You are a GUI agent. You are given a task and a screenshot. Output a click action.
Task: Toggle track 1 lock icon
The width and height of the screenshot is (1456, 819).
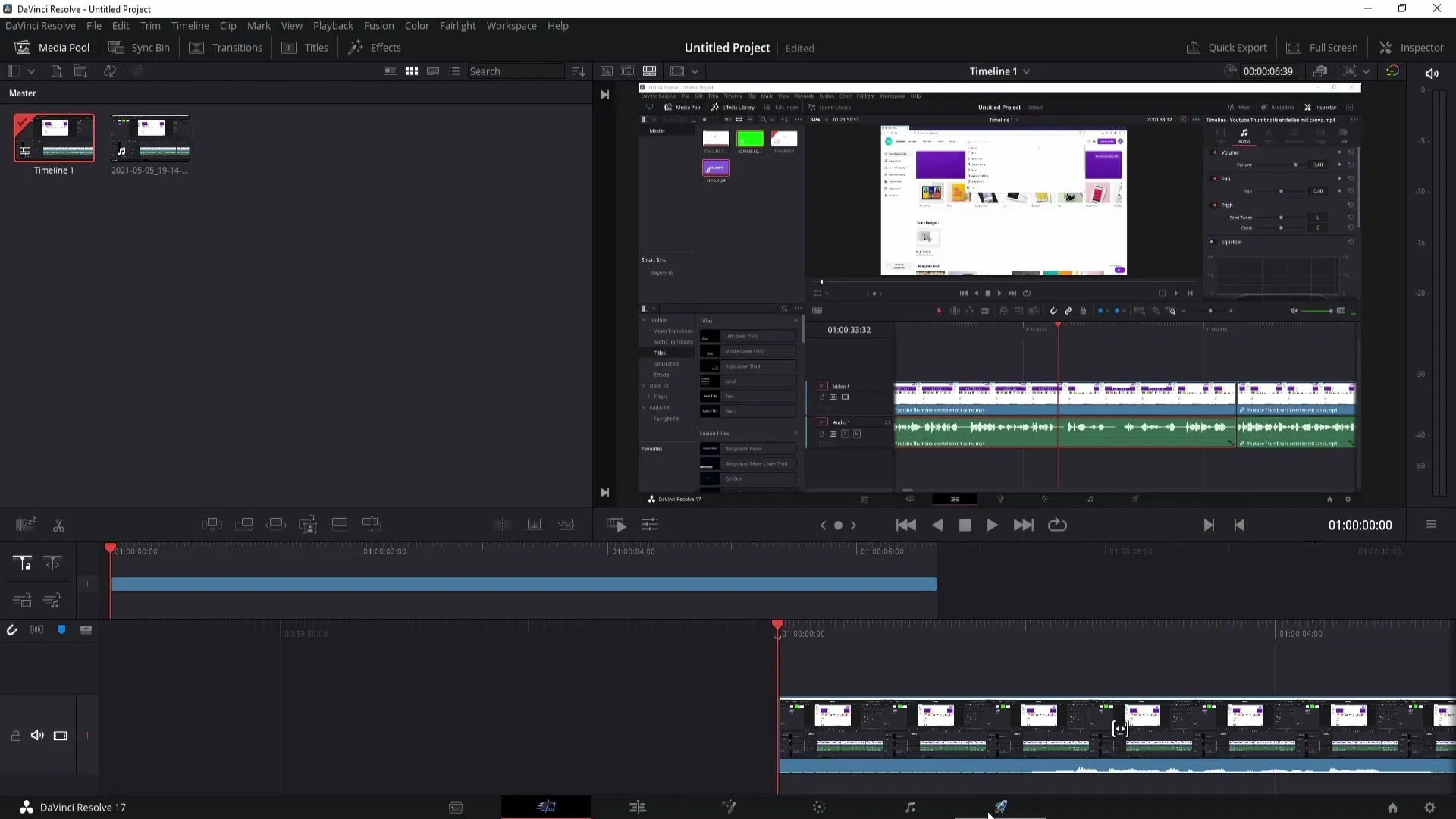tap(15, 736)
